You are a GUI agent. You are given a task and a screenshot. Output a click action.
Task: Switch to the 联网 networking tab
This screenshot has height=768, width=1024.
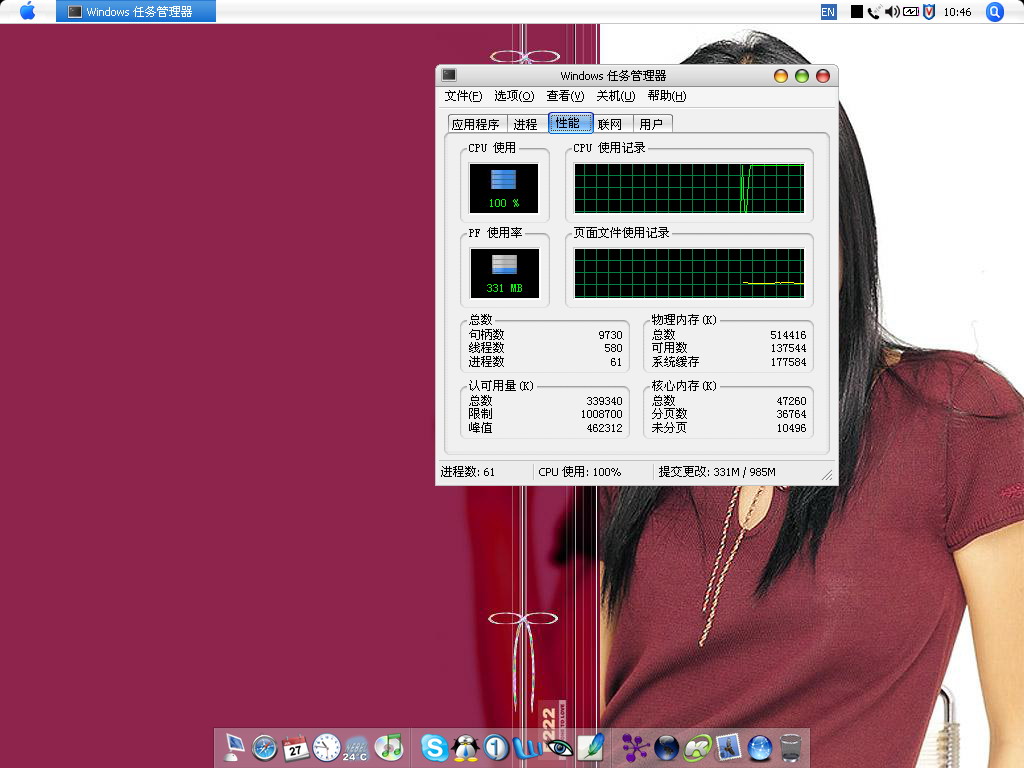[610, 124]
